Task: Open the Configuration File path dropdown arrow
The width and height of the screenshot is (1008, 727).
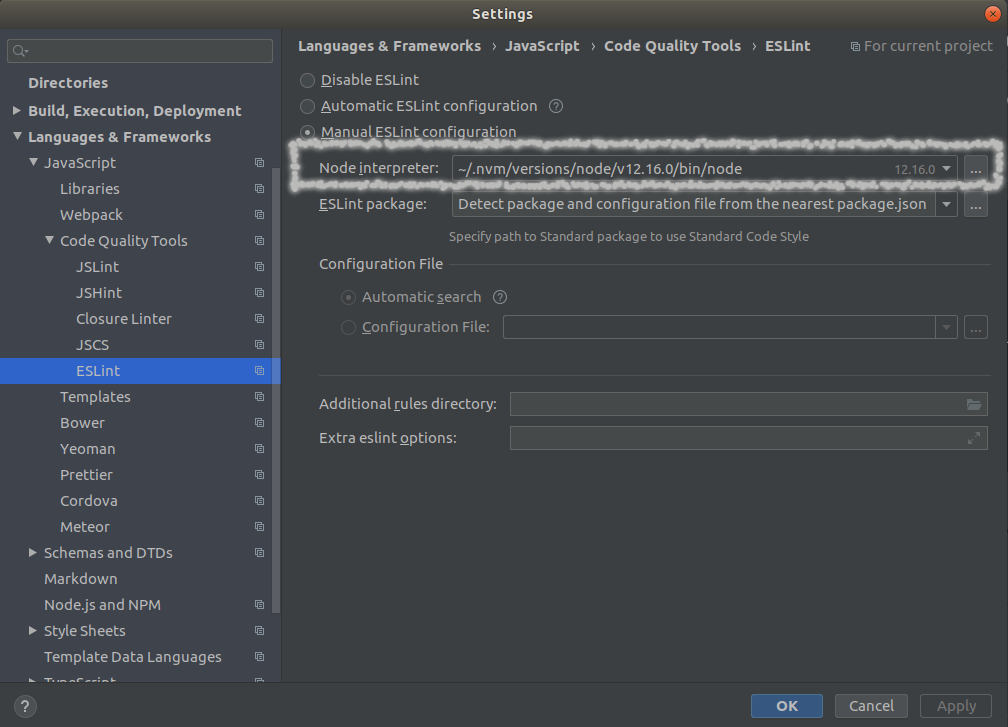Action: (x=946, y=327)
